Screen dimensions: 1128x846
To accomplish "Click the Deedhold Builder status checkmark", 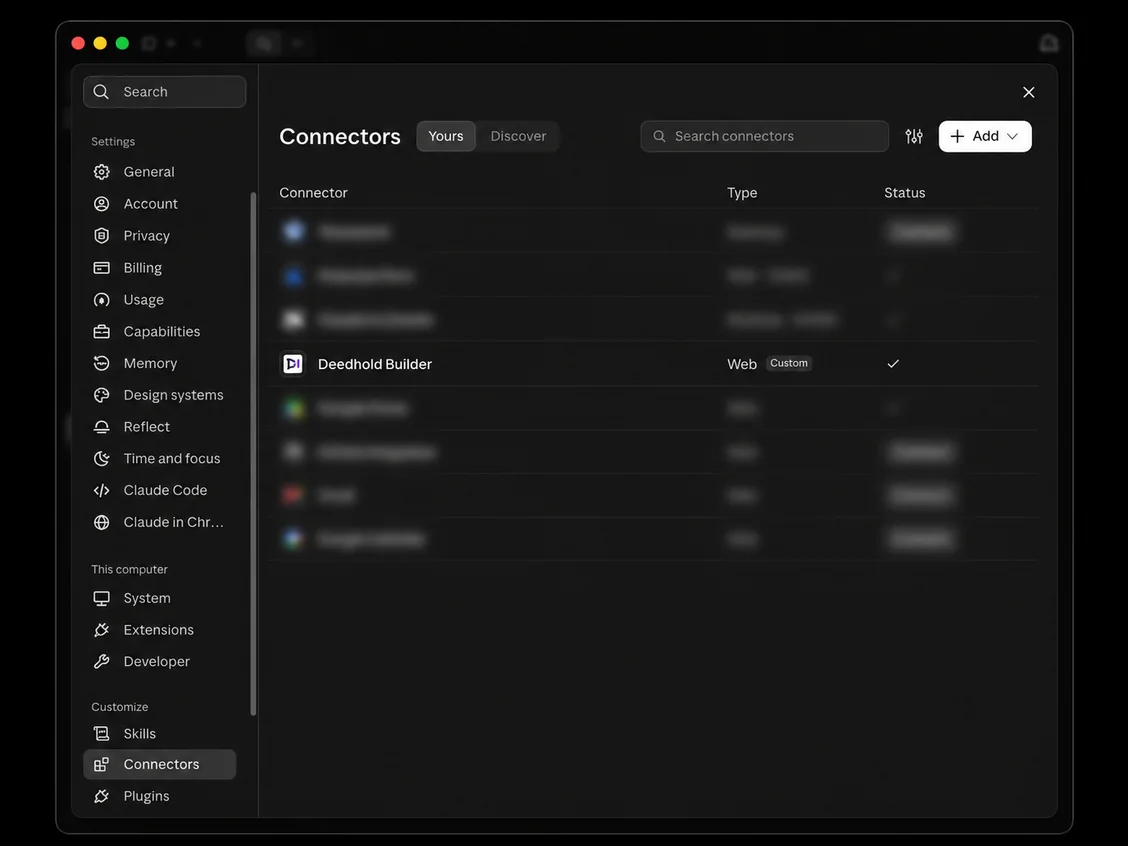I will pos(893,364).
